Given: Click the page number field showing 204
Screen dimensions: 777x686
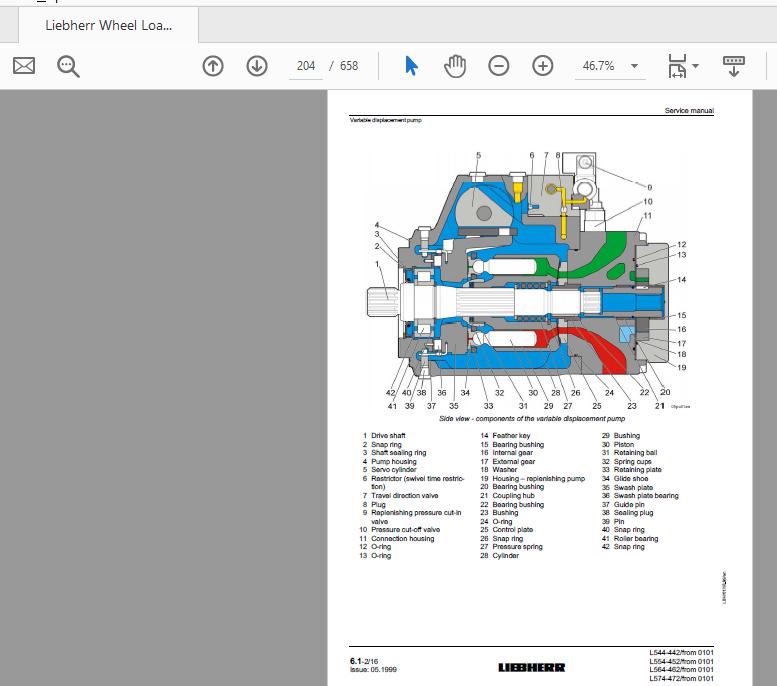Looking at the screenshot, I should pyautogui.click(x=306, y=66).
